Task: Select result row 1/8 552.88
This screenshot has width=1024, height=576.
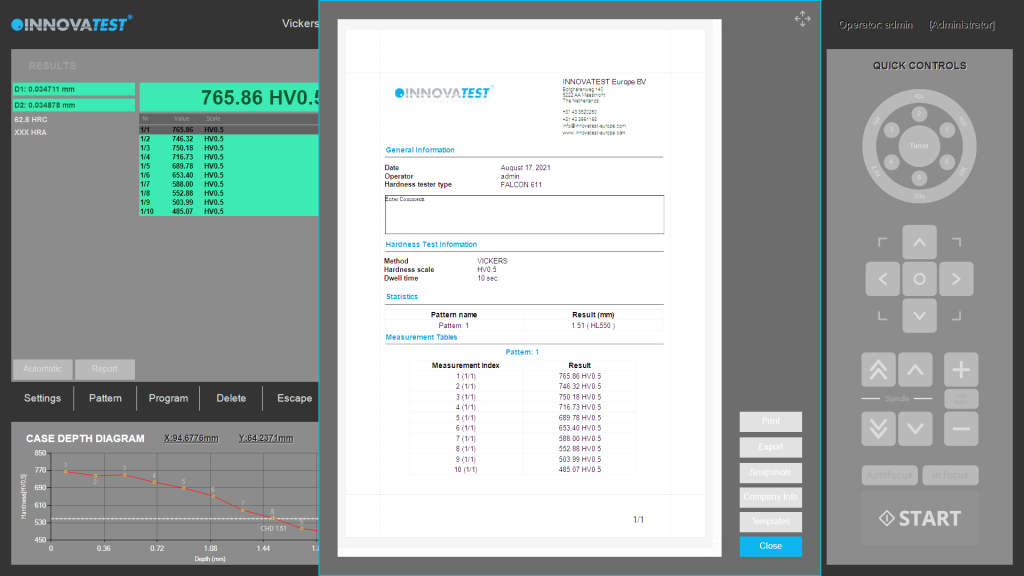Action: pyautogui.click(x=229, y=193)
